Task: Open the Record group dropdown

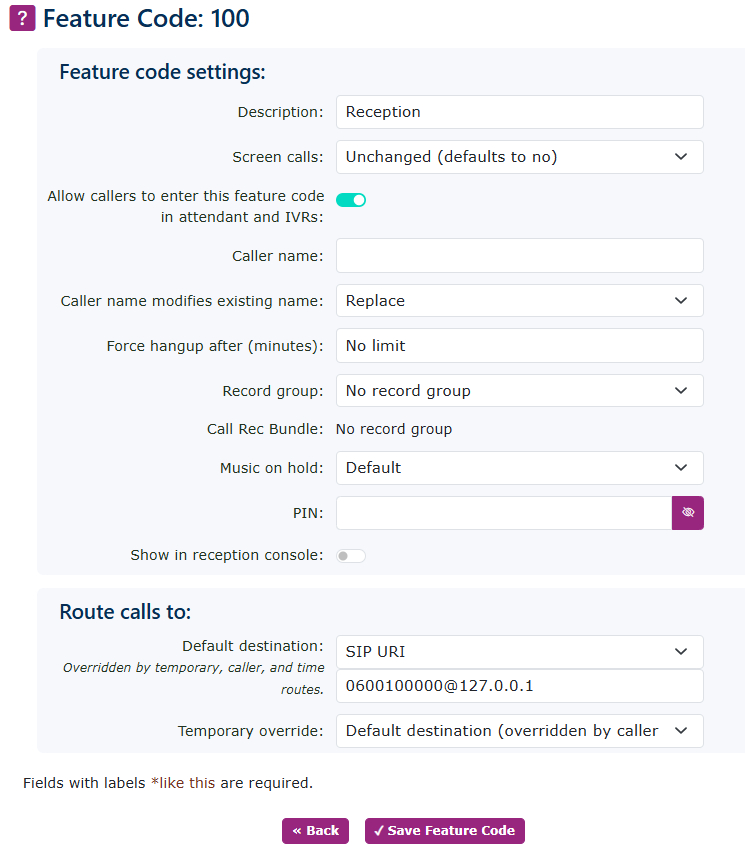Action: pyautogui.click(x=519, y=391)
